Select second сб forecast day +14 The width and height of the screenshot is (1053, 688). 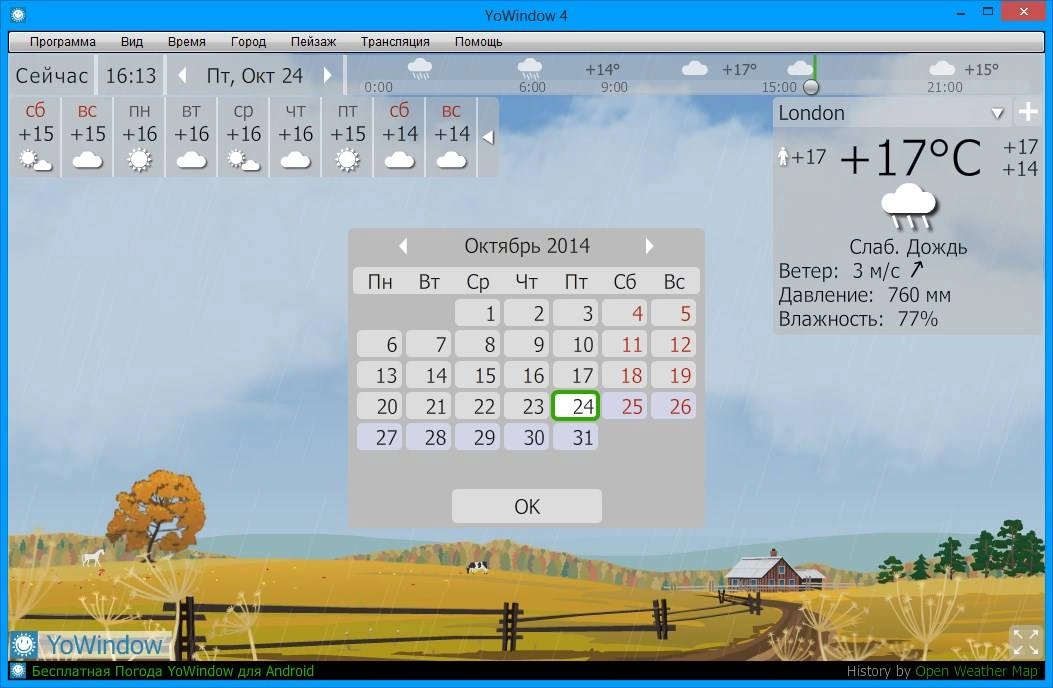(x=400, y=137)
